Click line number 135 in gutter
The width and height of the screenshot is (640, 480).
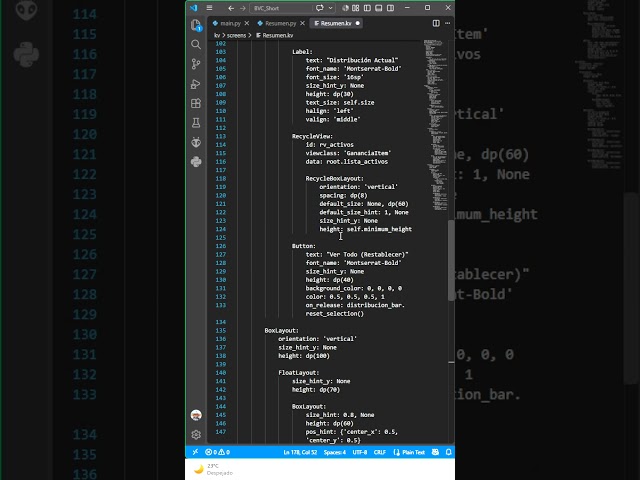point(221,331)
